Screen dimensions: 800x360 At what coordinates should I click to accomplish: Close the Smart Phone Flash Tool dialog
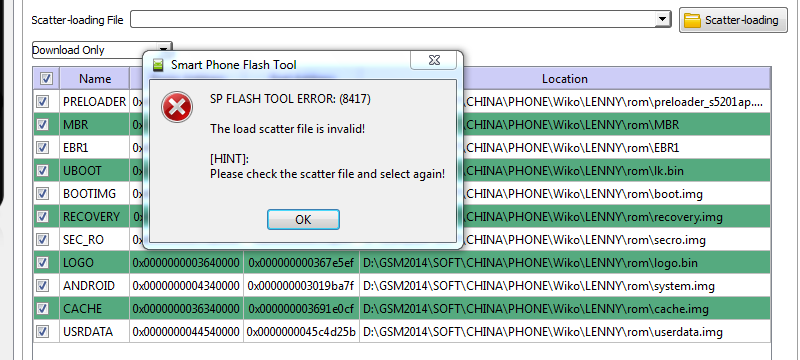(x=434, y=60)
